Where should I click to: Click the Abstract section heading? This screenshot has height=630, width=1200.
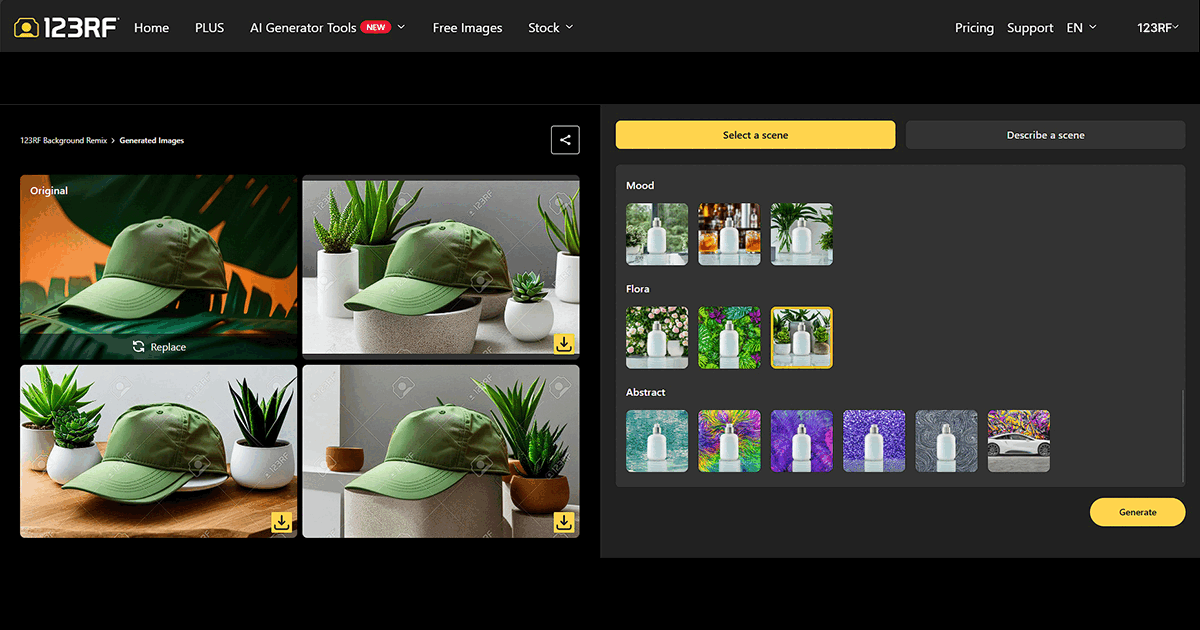click(646, 392)
